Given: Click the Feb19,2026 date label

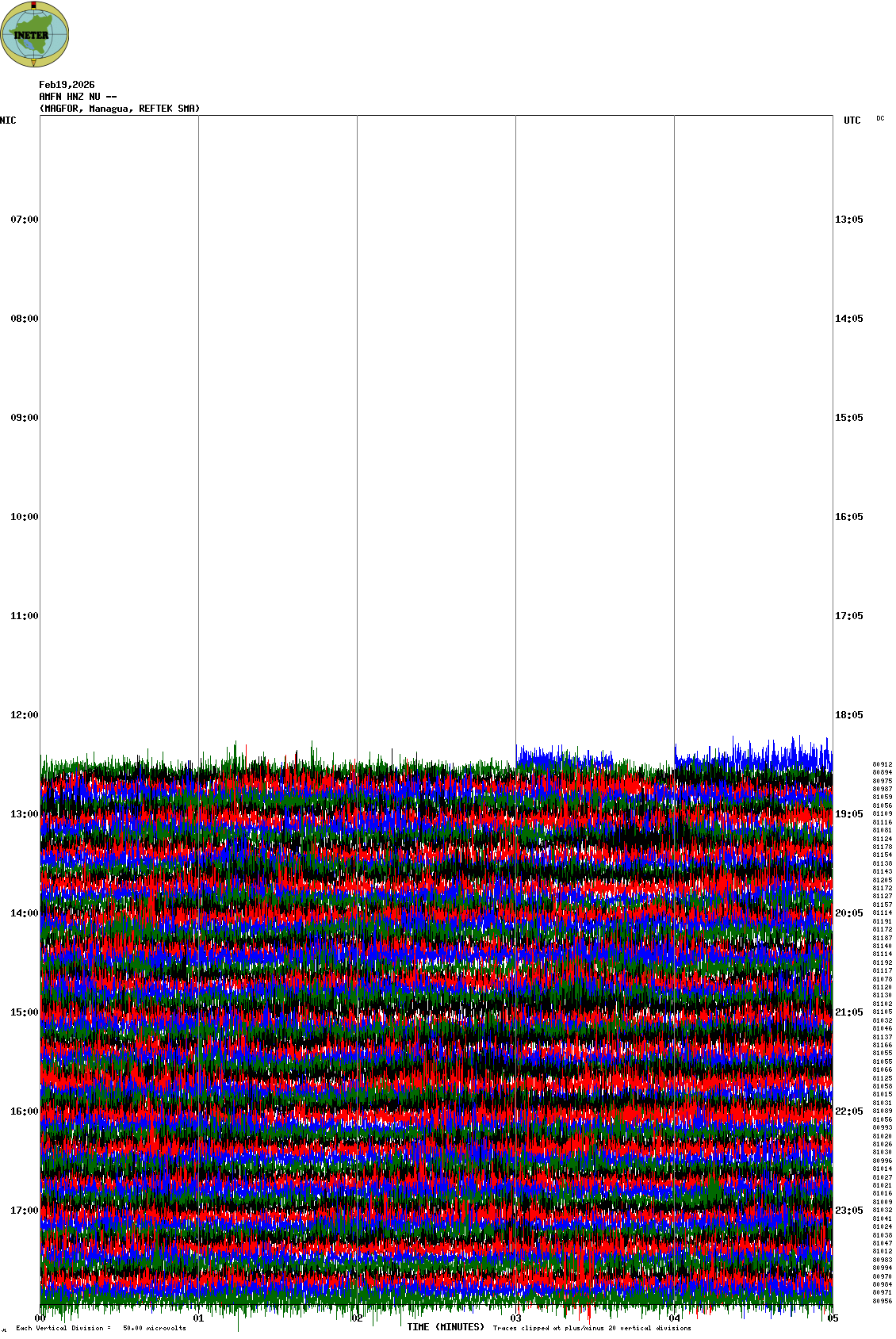Looking at the screenshot, I should (67, 85).
